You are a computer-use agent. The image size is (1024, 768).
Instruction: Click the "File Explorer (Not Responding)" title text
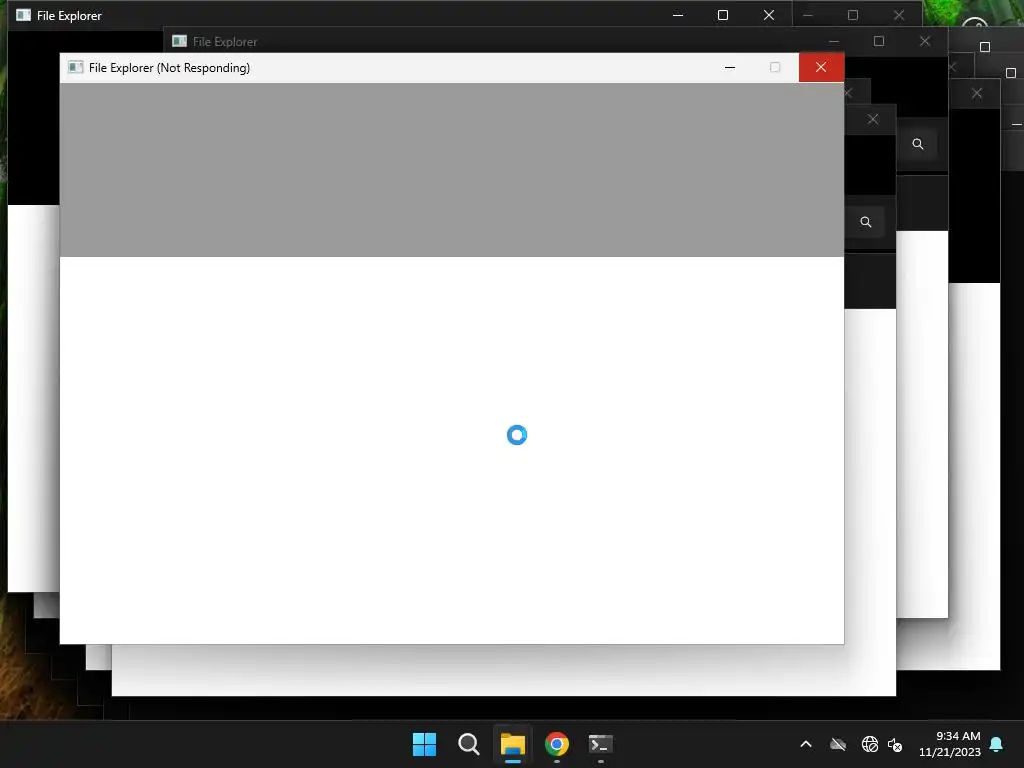tap(169, 68)
